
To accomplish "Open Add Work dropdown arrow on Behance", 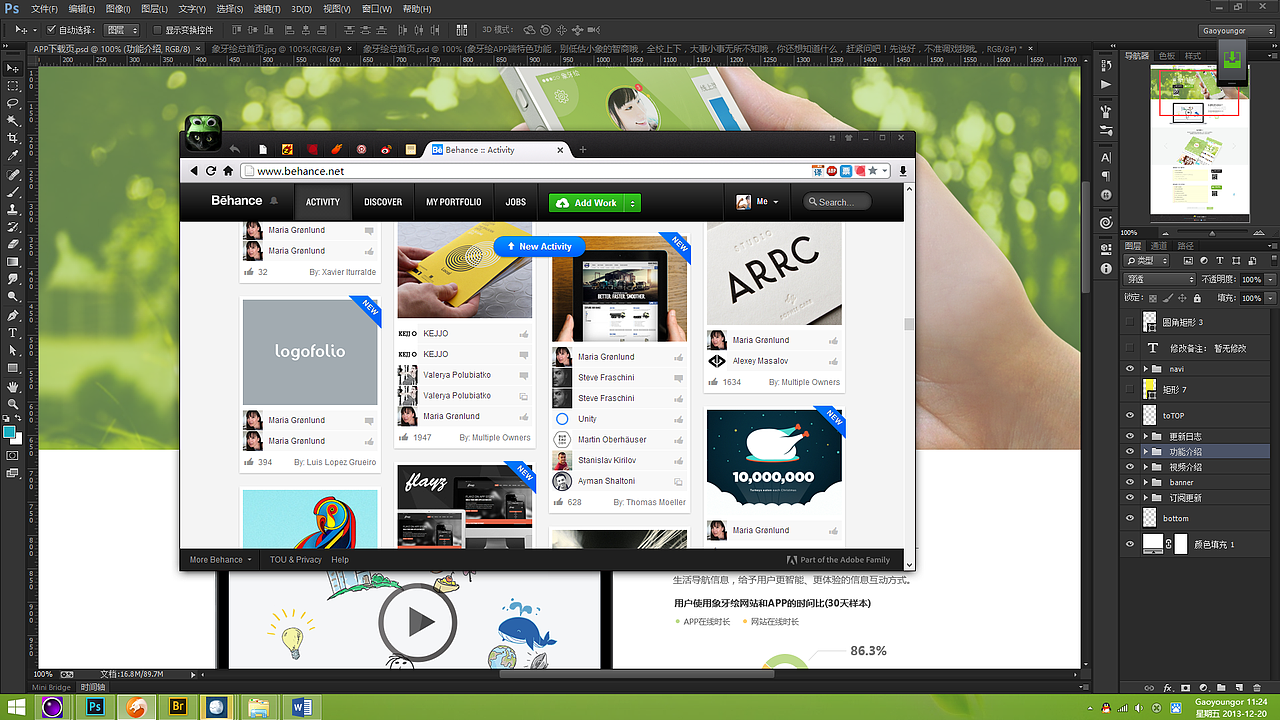I will (631, 203).
